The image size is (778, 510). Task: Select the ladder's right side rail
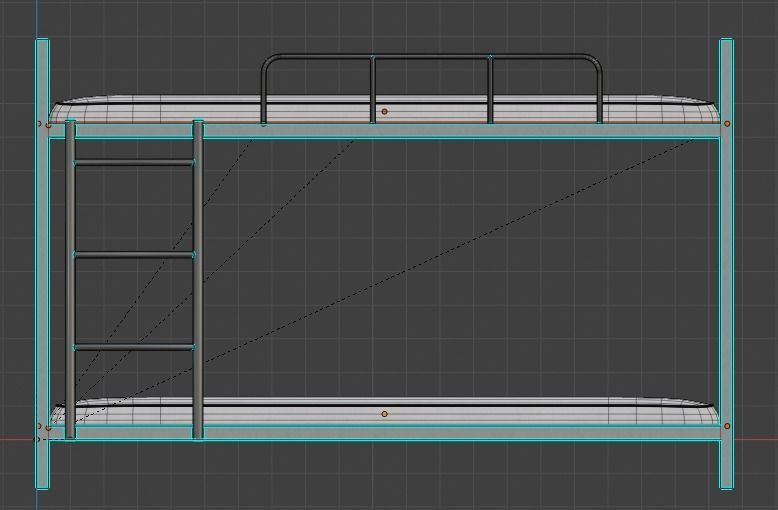[198, 279]
